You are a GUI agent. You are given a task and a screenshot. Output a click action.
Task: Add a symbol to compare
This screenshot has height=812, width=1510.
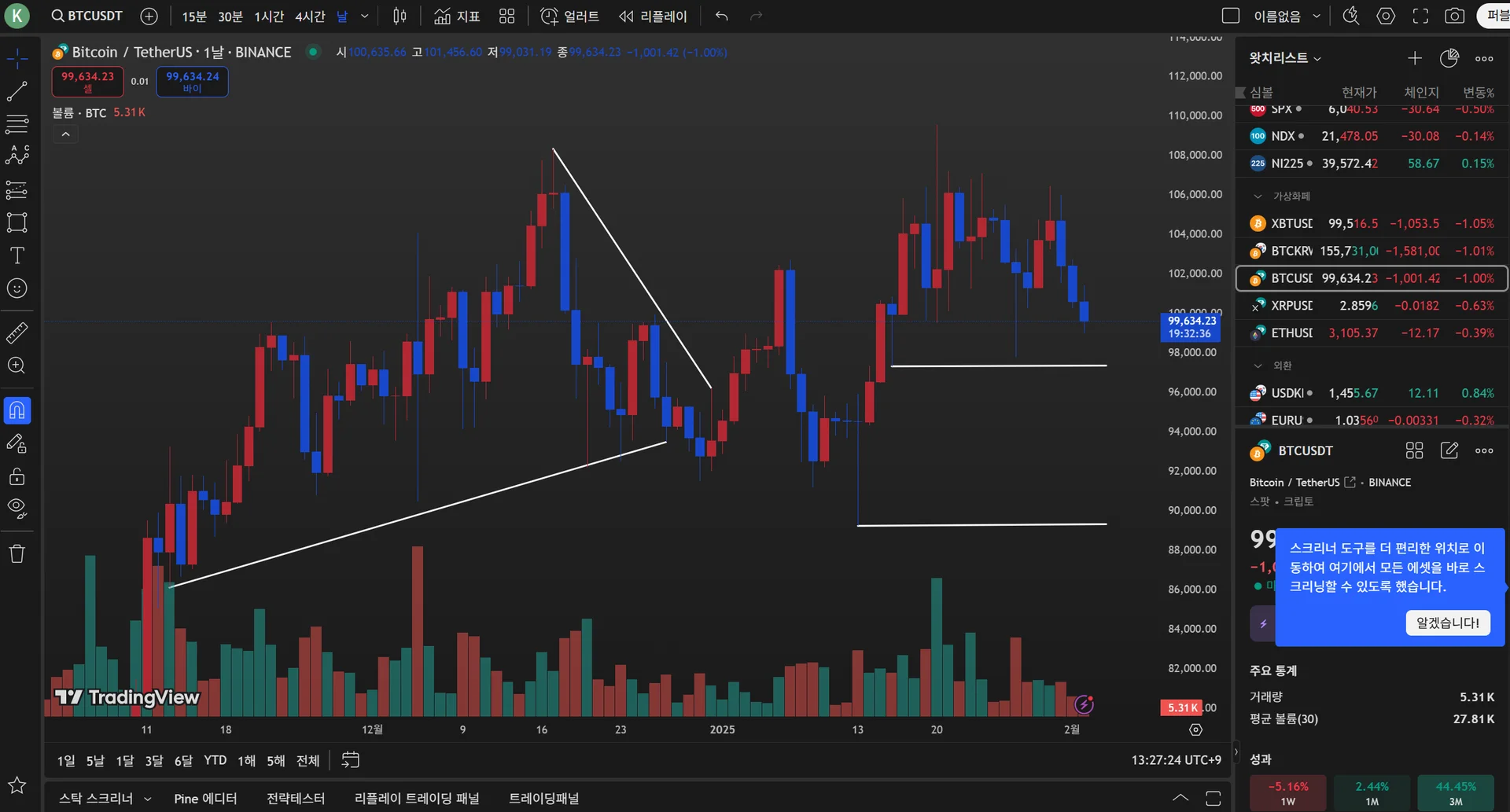click(x=149, y=16)
